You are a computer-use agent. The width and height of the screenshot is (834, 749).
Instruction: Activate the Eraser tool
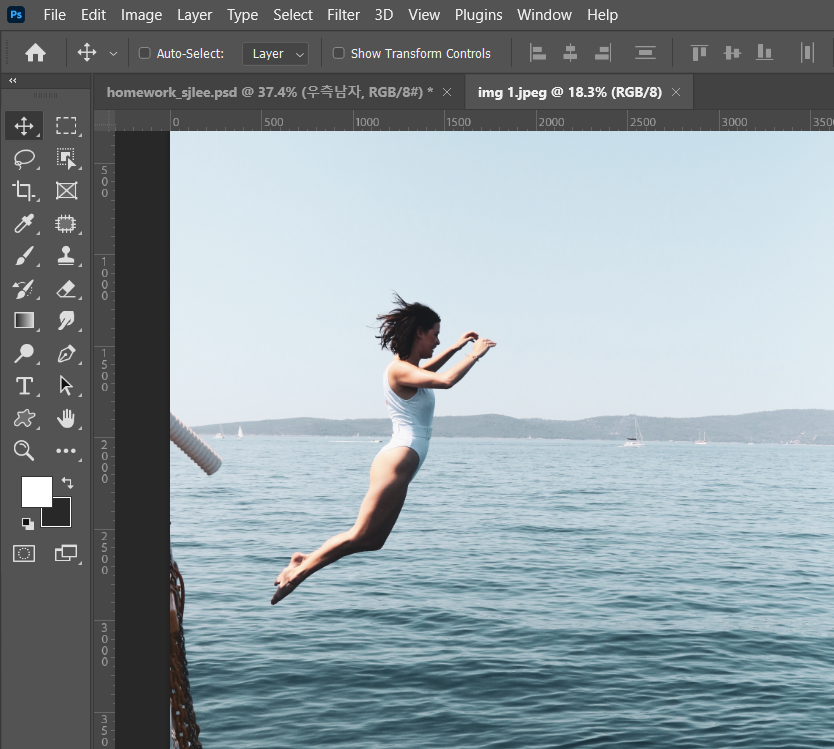(x=66, y=288)
